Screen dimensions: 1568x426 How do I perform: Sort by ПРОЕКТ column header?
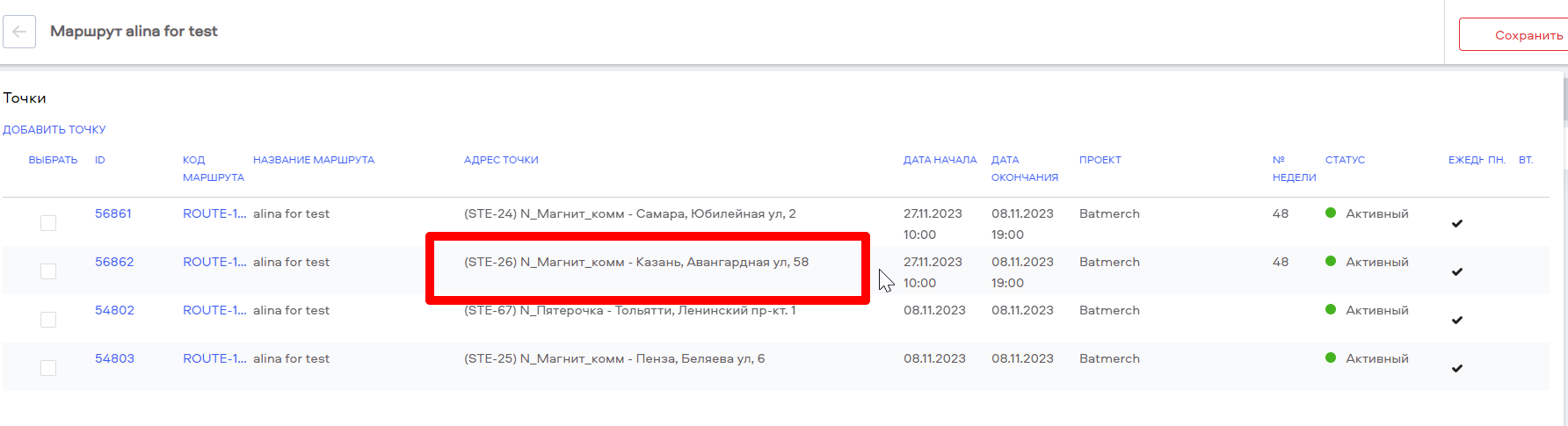point(1100,160)
